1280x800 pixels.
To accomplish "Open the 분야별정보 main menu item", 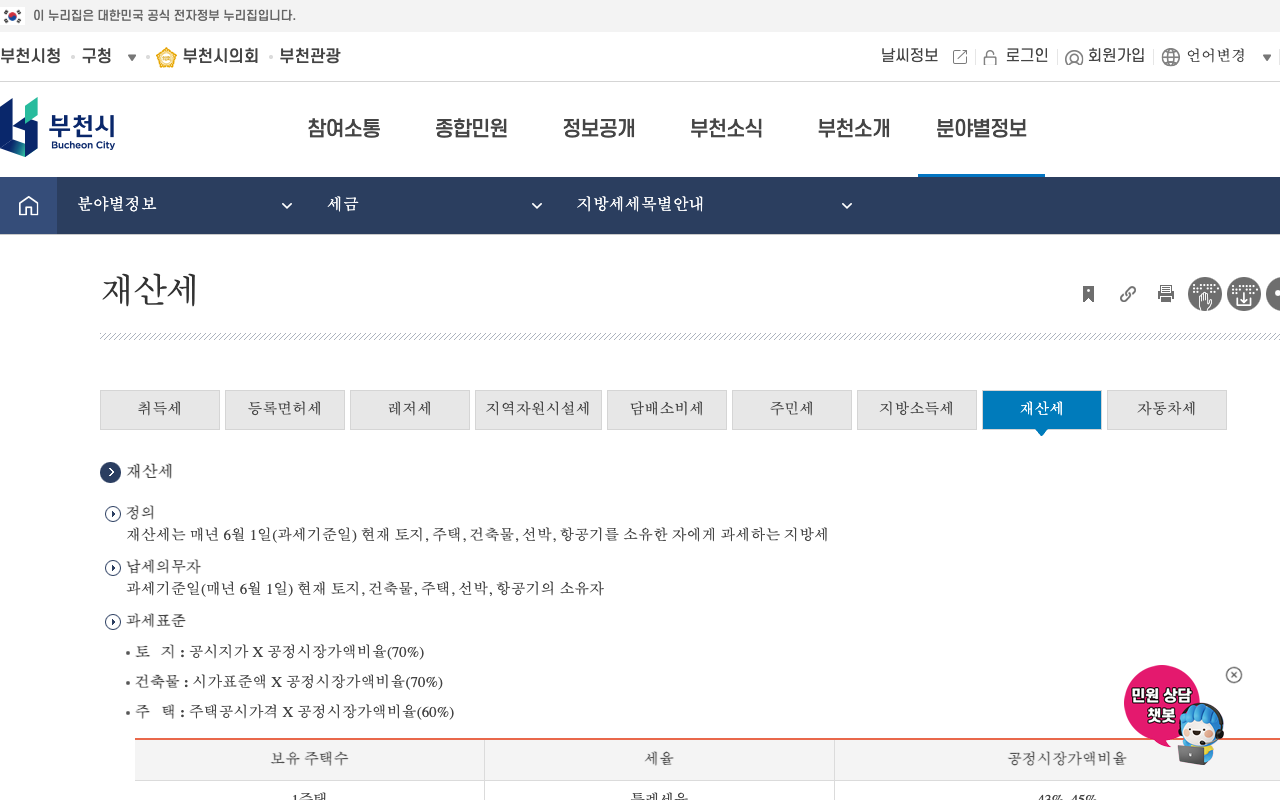I will point(981,128).
